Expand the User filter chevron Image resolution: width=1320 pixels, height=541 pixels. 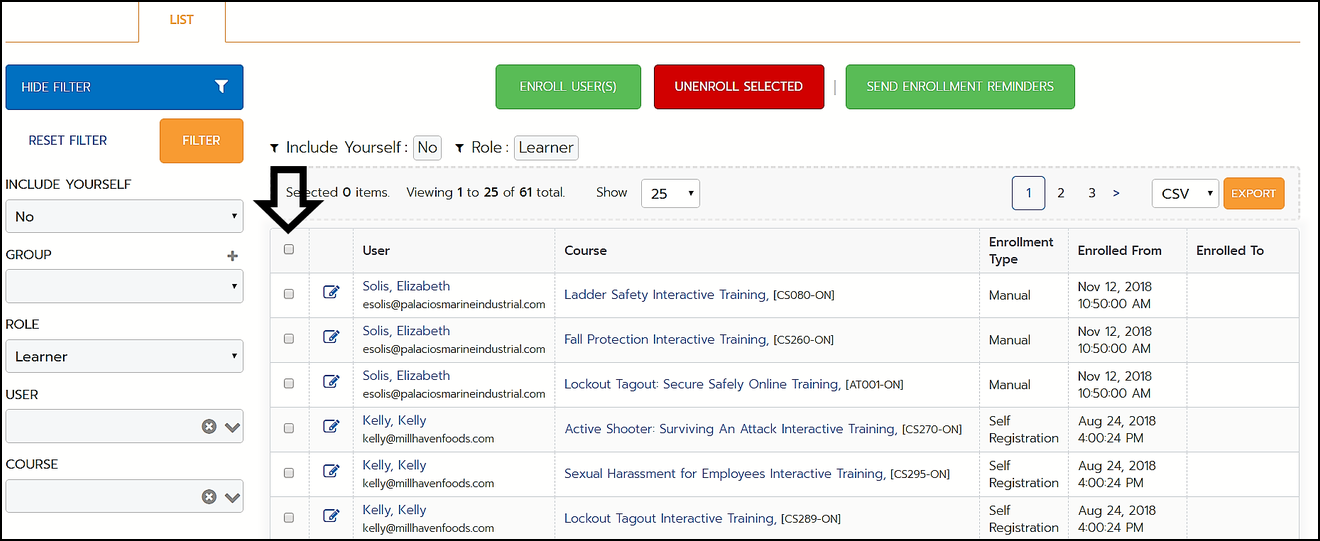click(x=233, y=428)
